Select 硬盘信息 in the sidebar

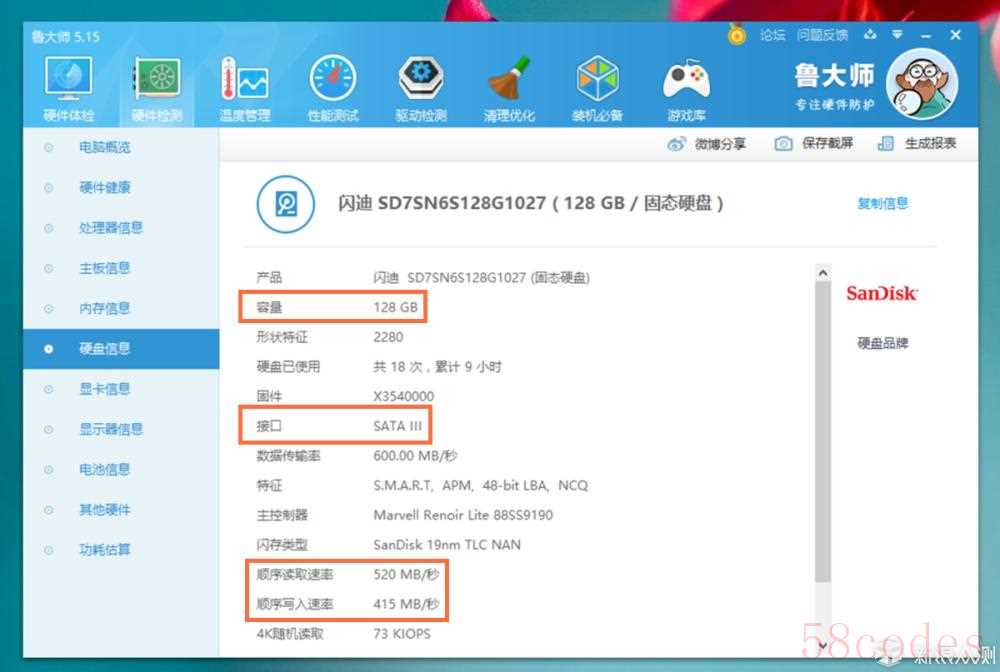click(121, 349)
